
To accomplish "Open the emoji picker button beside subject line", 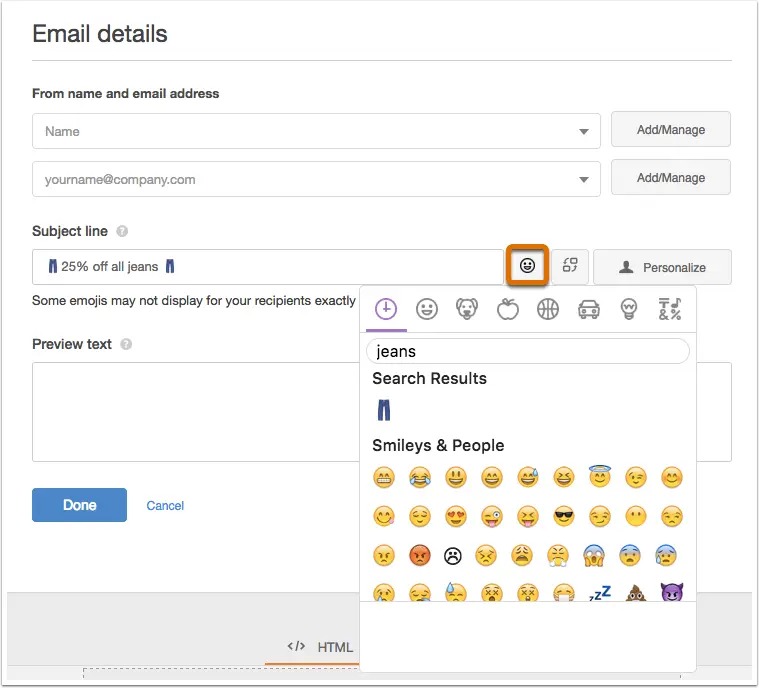I will point(527,265).
